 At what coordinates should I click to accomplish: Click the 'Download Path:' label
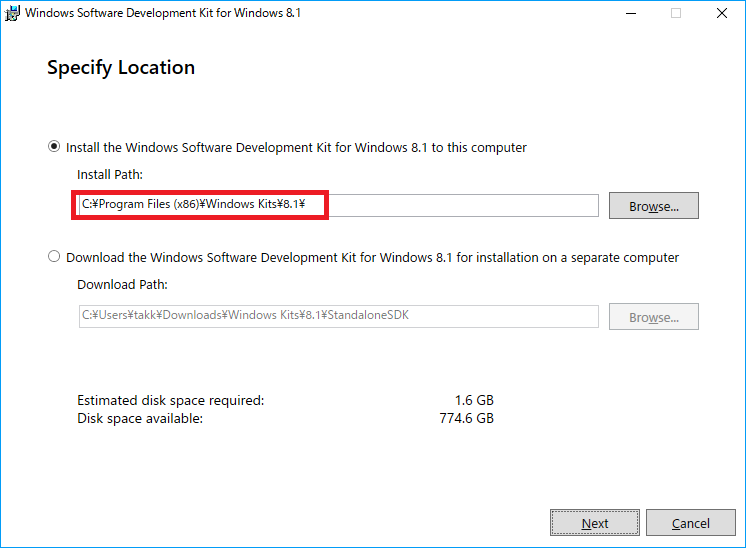122,284
